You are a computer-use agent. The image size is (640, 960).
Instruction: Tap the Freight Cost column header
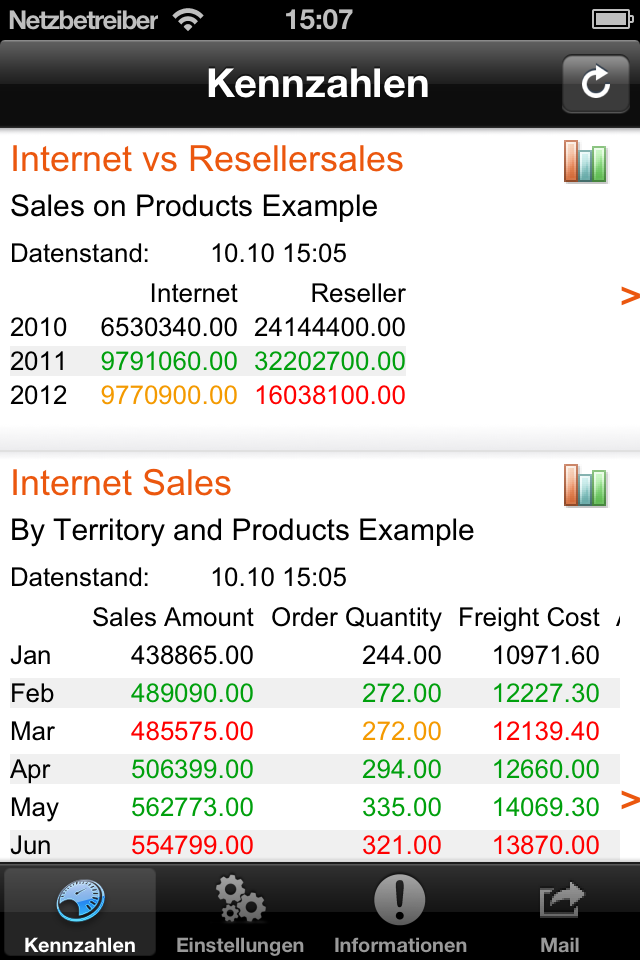click(x=529, y=617)
